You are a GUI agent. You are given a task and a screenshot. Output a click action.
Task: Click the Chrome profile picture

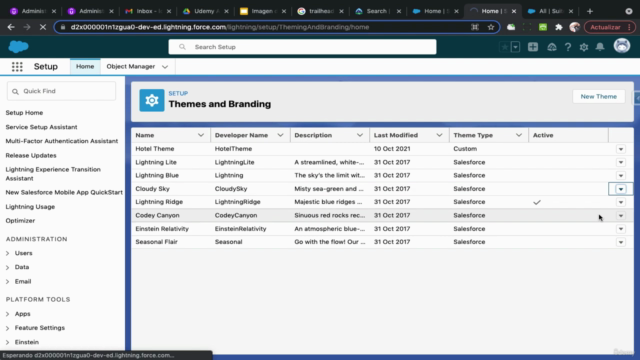click(x=575, y=27)
